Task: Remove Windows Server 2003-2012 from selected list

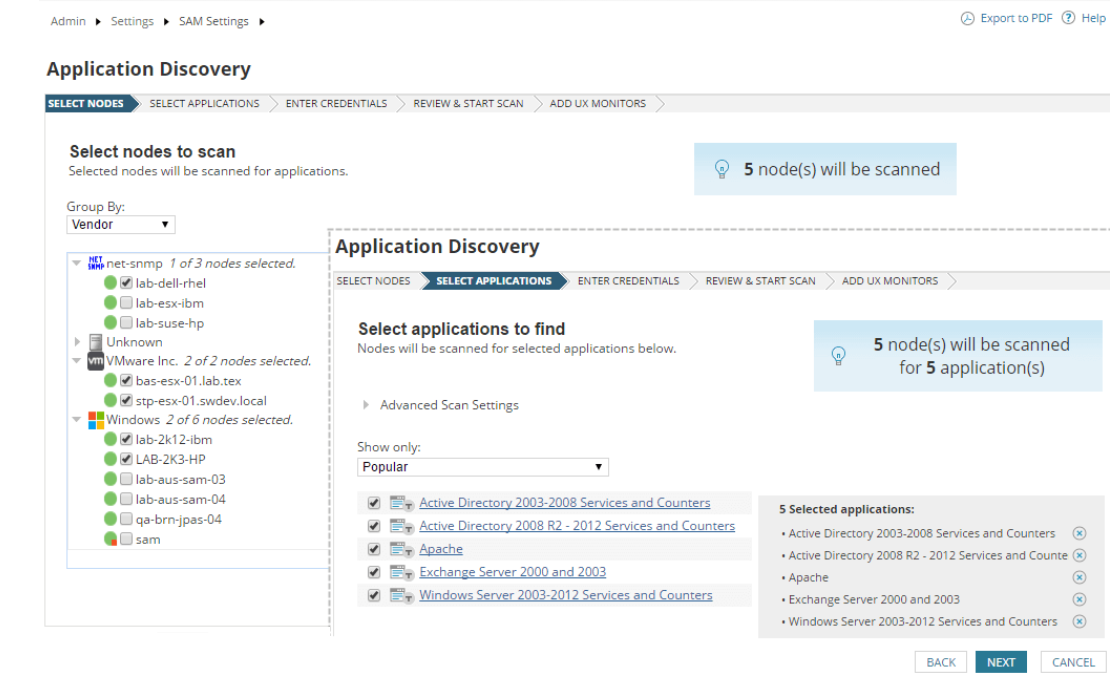Action: pos(1079,621)
